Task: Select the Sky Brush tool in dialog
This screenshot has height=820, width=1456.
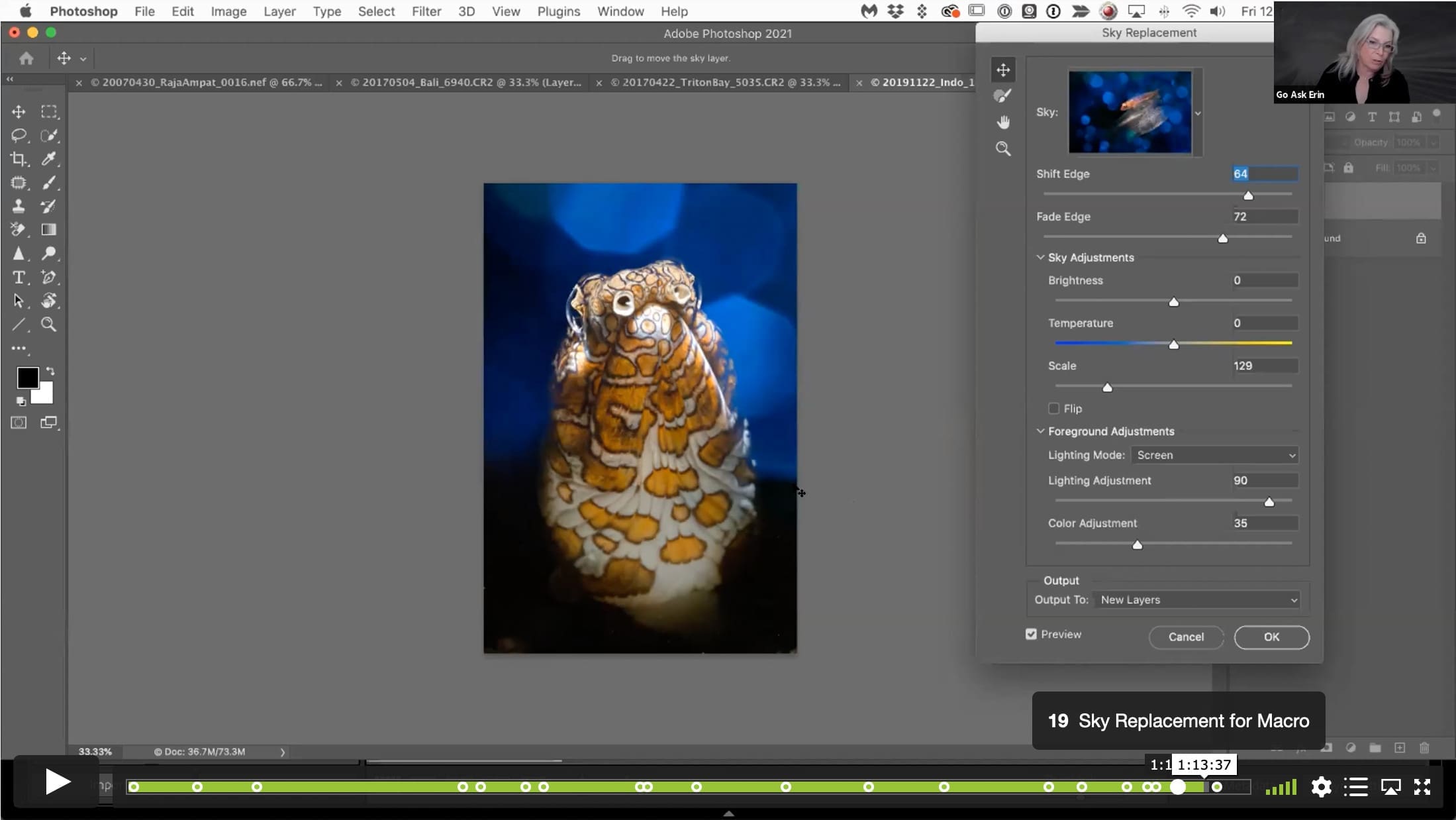Action: [1002, 96]
